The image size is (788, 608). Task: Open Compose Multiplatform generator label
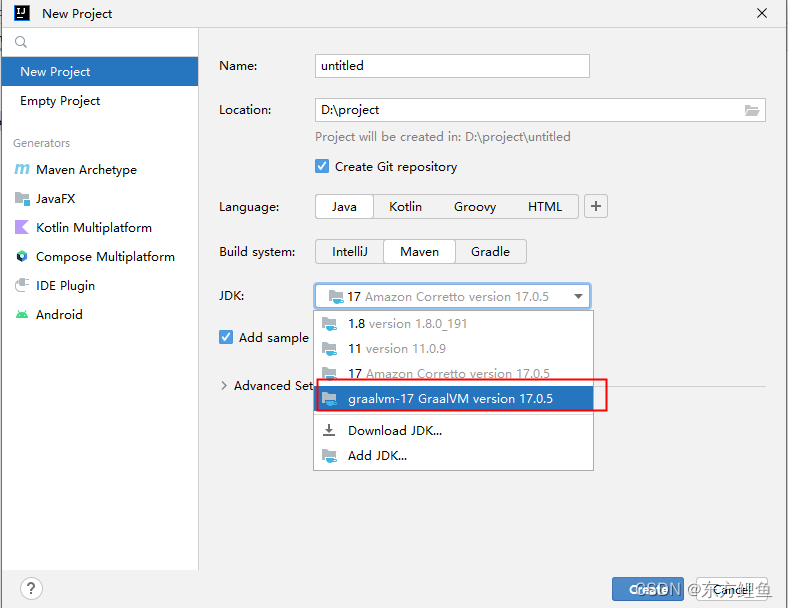[x=106, y=257]
